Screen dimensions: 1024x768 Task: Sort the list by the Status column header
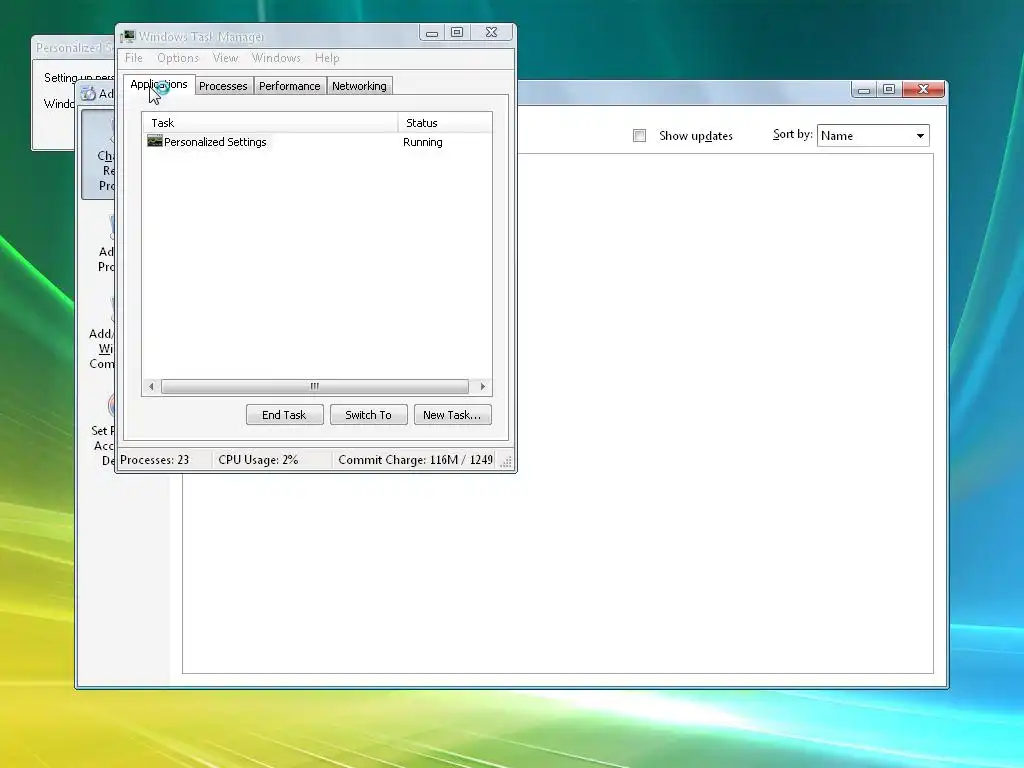pos(445,123)
